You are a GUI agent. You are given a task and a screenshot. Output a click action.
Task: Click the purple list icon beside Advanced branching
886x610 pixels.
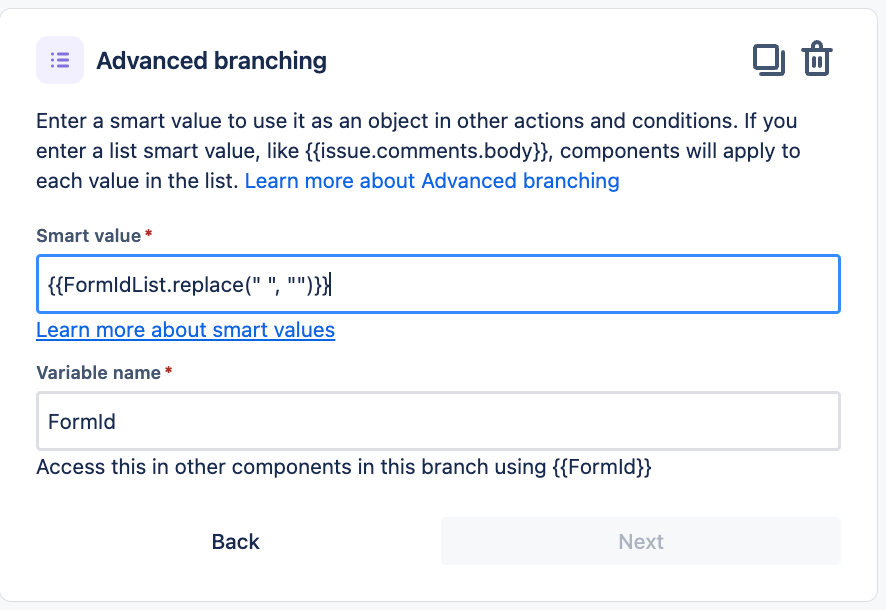(x=60, y=60)
